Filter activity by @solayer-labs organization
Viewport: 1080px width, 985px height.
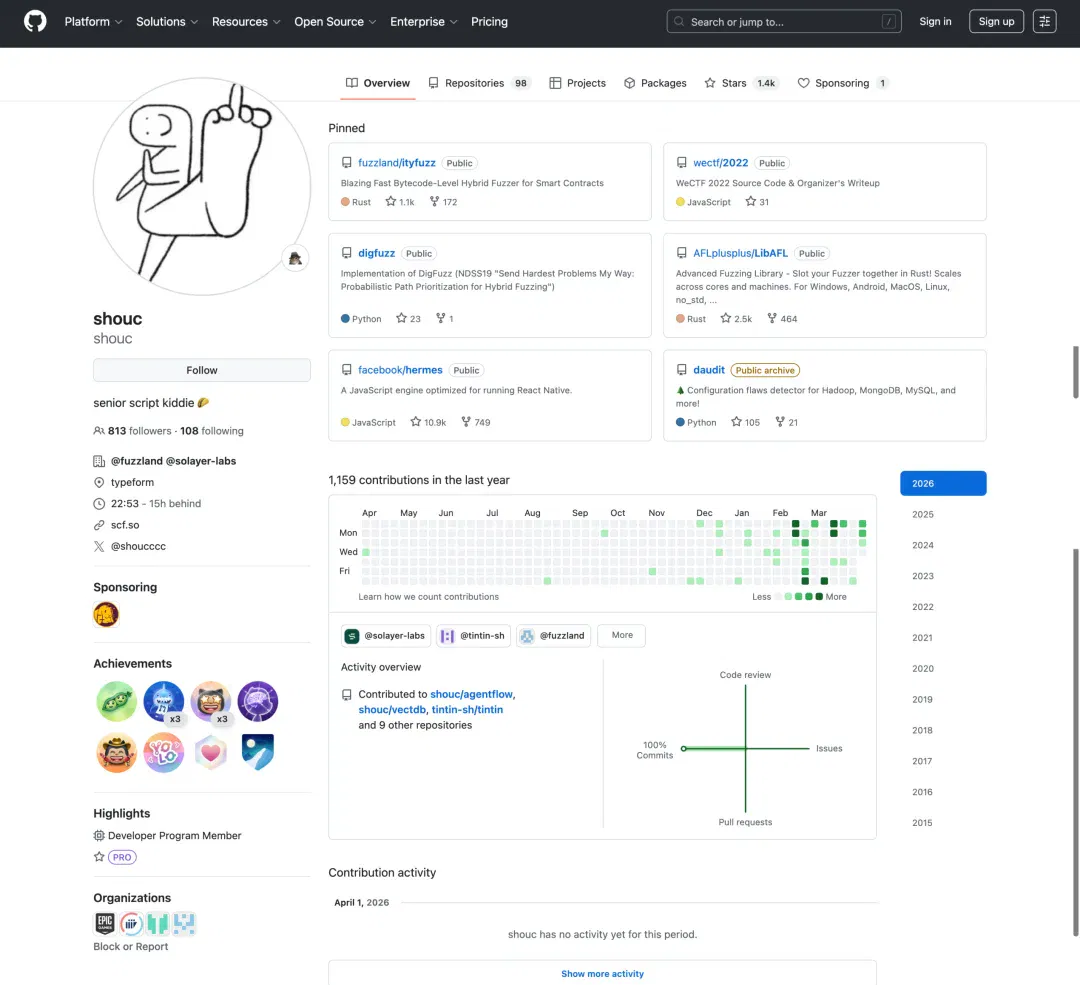pos(386,636)
